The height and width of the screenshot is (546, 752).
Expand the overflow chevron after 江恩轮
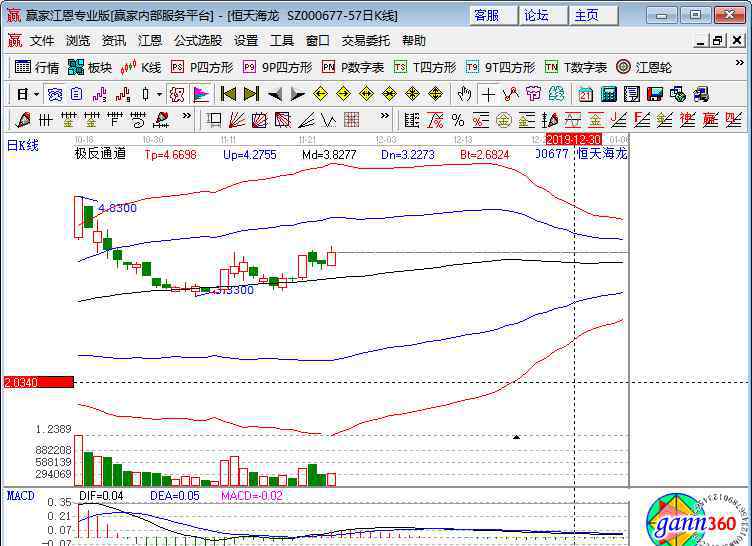pos(740,63)
